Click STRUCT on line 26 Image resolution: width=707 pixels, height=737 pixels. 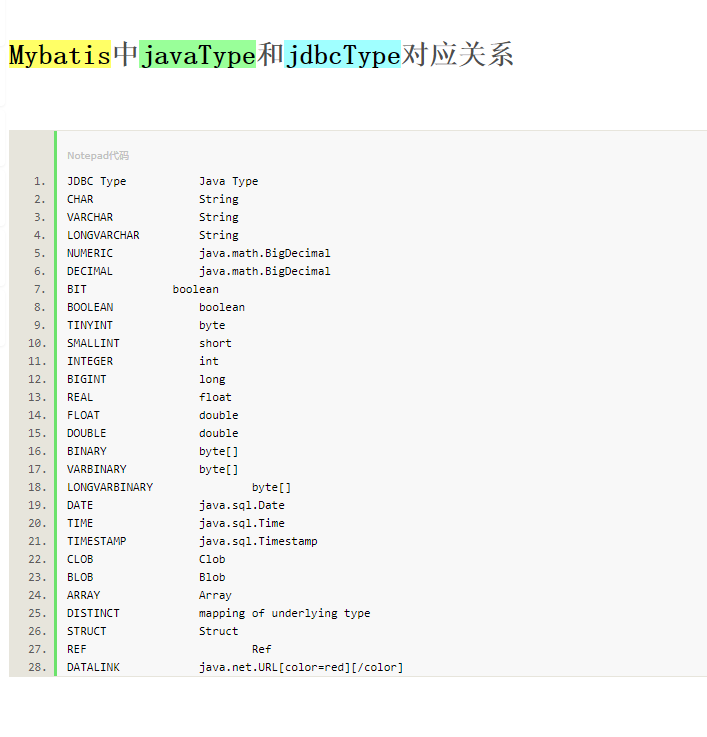[86, 631]
